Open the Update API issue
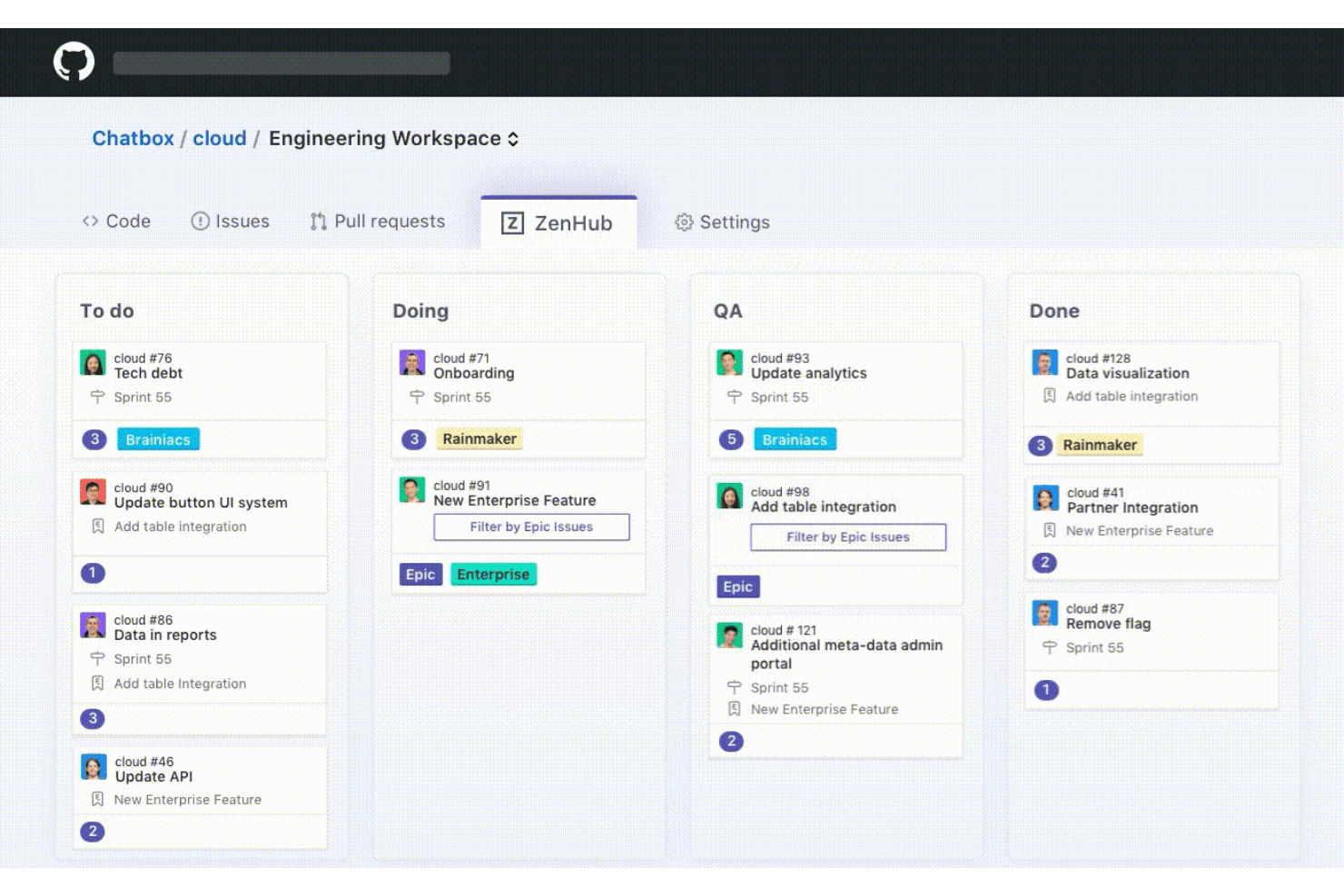 [x=153, y=777]
